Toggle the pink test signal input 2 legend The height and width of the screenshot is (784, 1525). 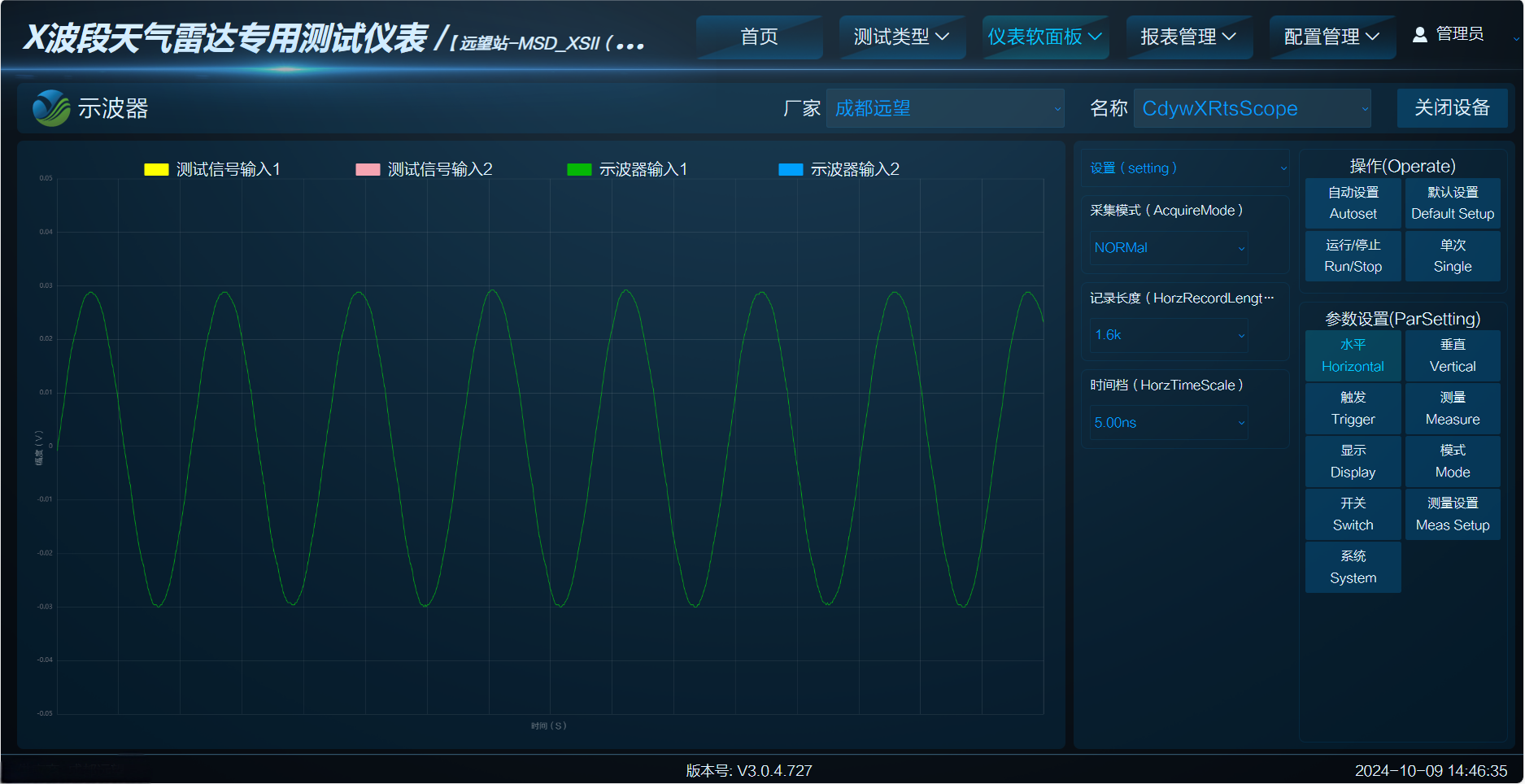[x=424, y=169]
